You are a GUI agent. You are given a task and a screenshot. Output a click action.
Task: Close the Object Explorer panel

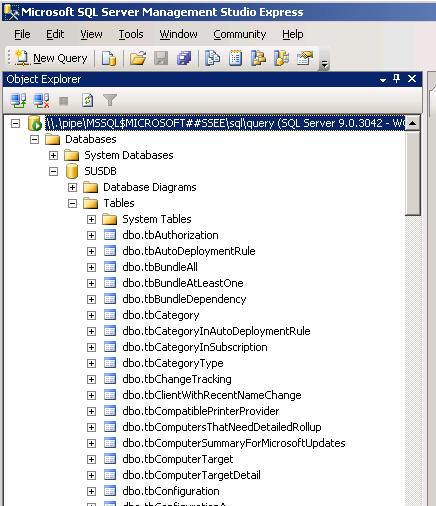pyautogui.click(x=412, y=79)
